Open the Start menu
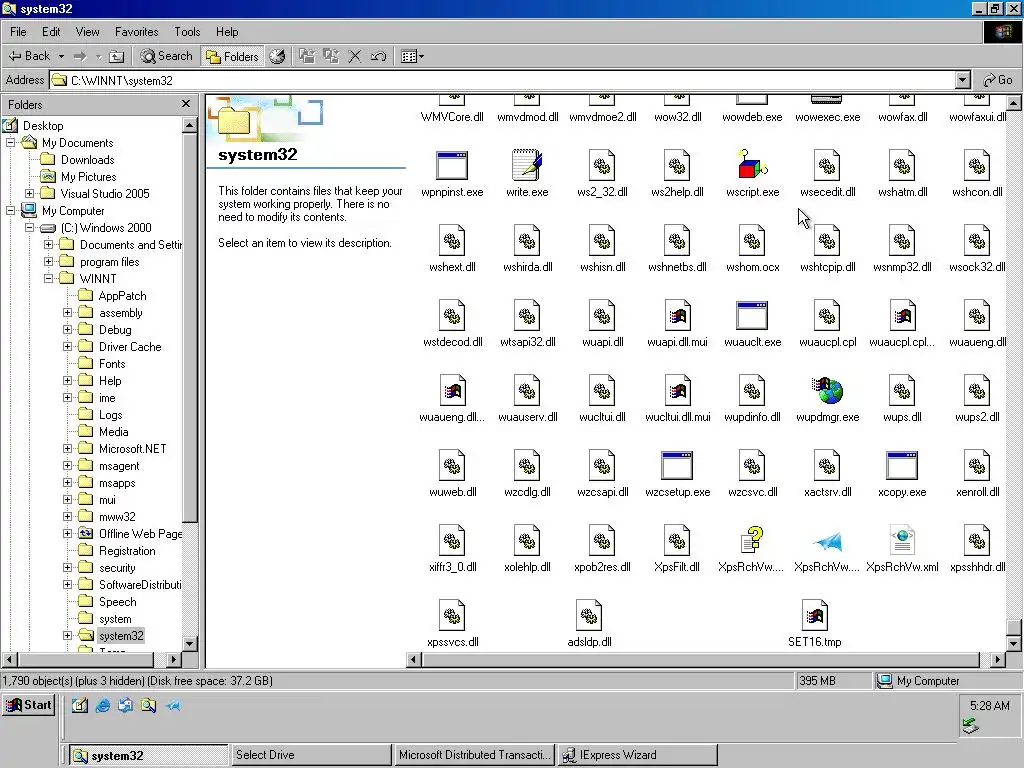Image resolution: width=1024 pixels, height=768 pixels. point(29,705)
